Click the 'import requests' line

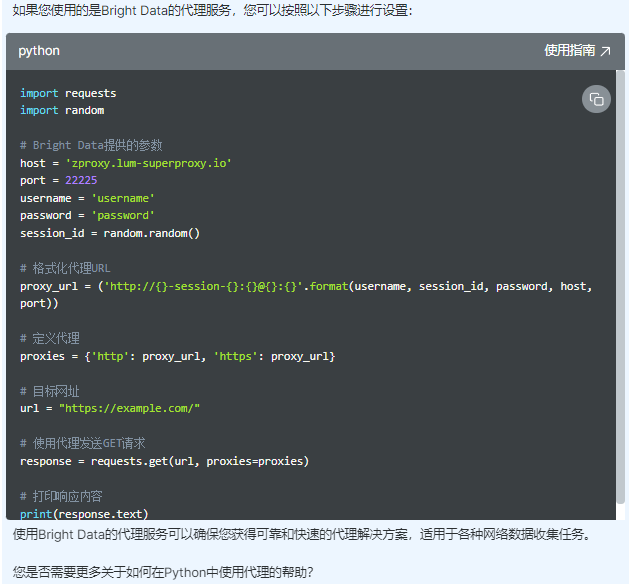68,94
